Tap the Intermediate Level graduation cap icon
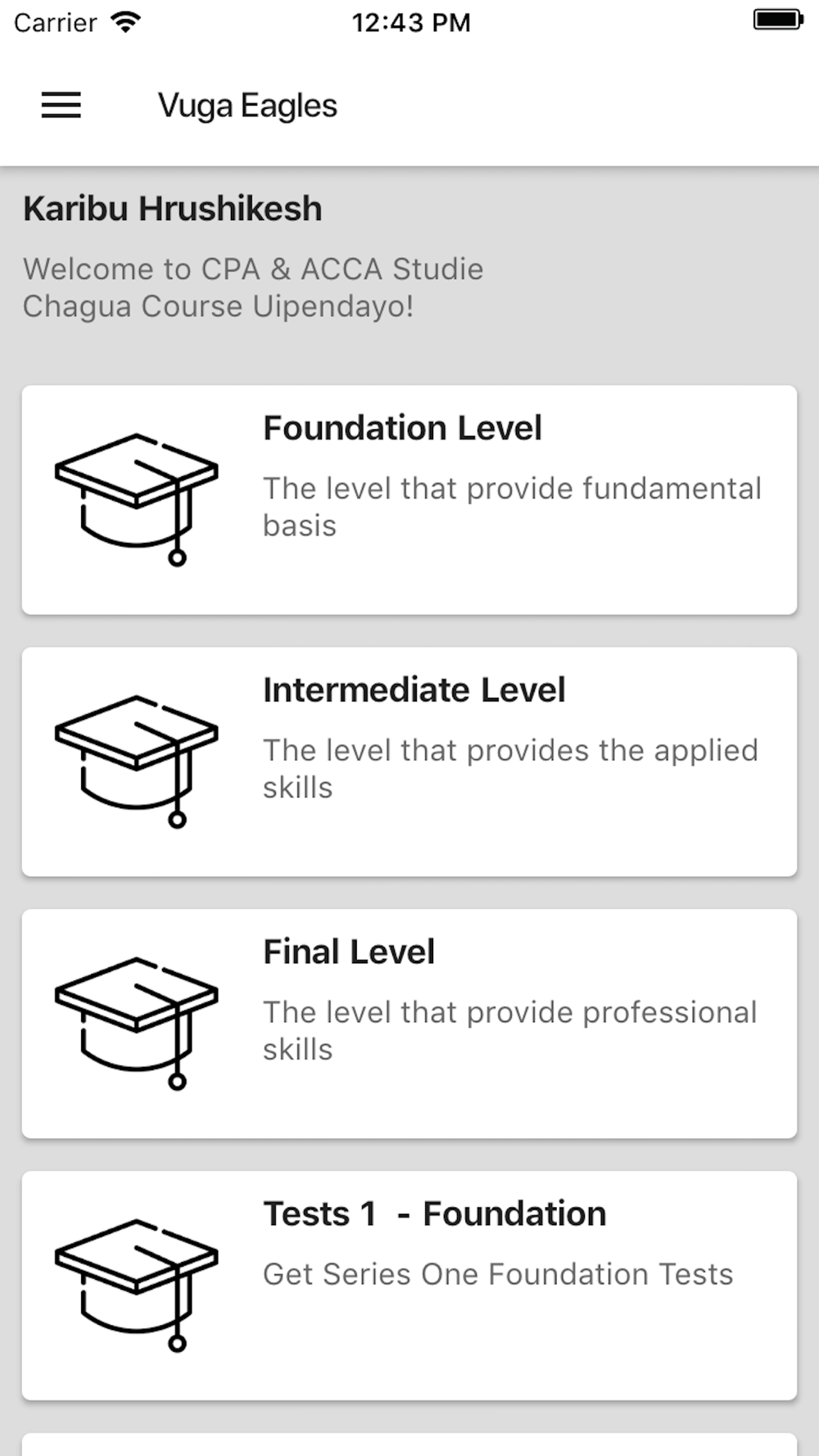Viewport: 819px width, 1456px height. pyautogui.click(x=137, y=762)
